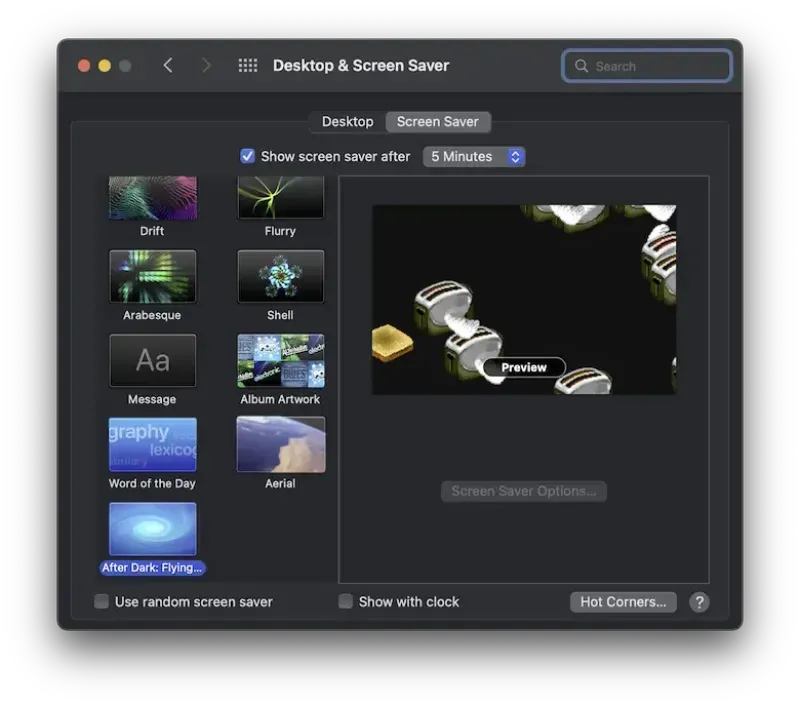Screen dimensions: 800x706
Task: Choose the Word of the Day thumbnail
Action: pyautogui.click(x=153, y=444)
